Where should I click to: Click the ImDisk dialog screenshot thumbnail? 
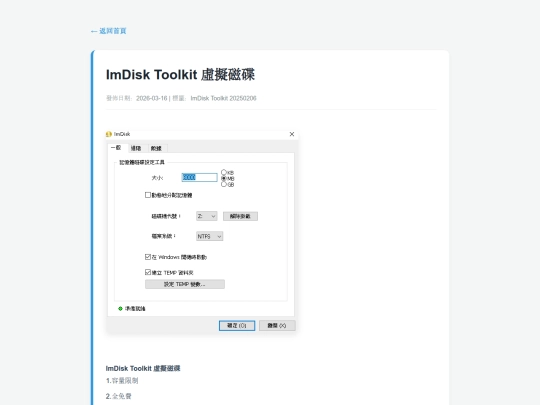click(x=202, y=232)
